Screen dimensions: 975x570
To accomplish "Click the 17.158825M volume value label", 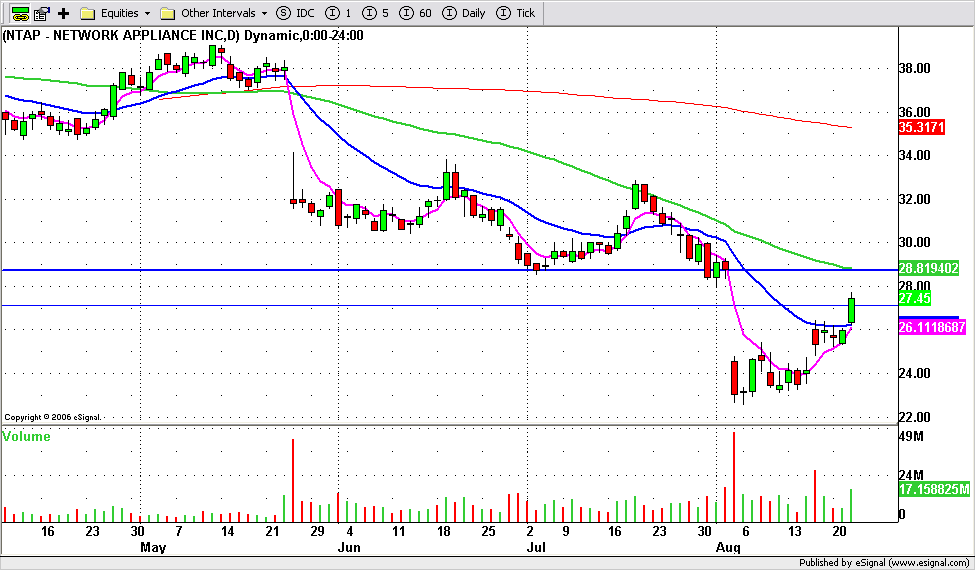I will click(x=934, y=489).
